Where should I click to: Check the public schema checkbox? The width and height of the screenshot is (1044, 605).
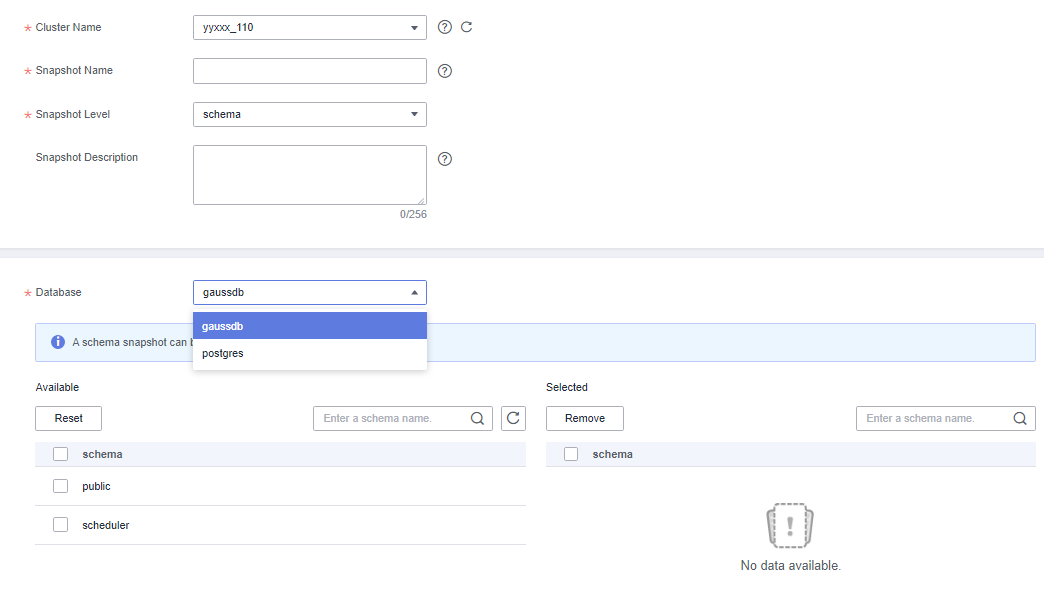[x=61, y=486]
